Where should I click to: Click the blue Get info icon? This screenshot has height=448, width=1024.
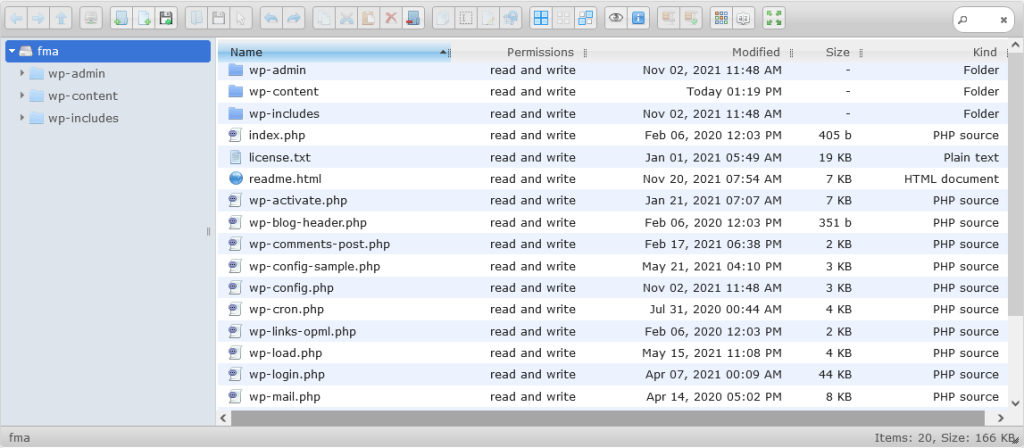[x=638, y=18]
